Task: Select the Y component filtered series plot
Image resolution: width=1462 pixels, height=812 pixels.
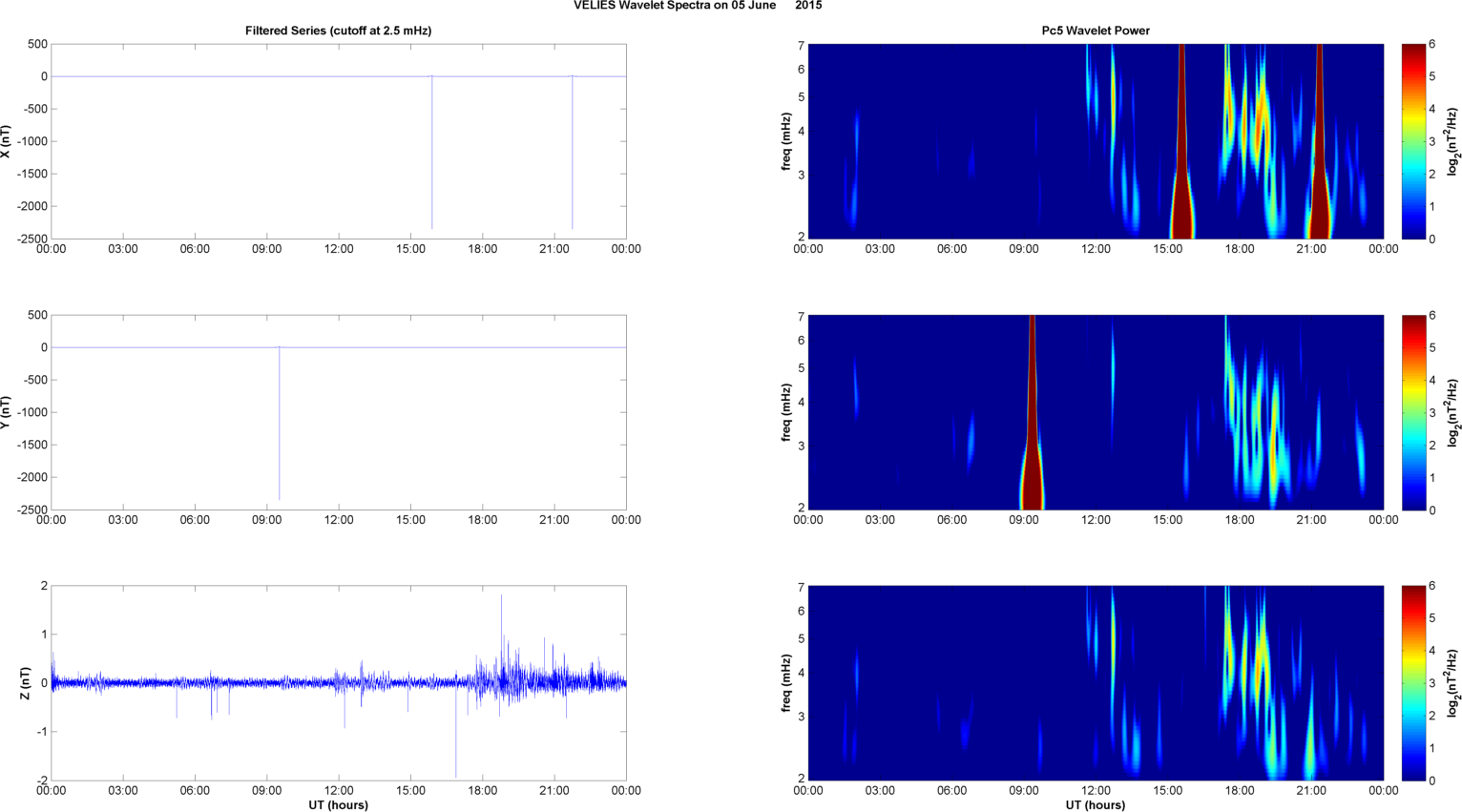Action: pos(339,412)
